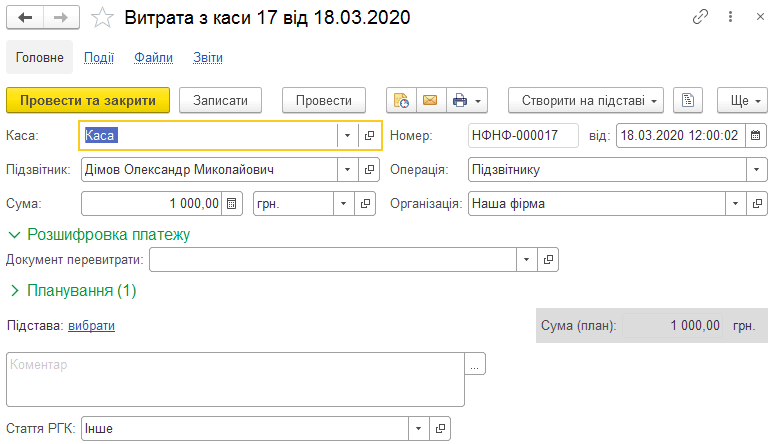The image size is (770, 444).
Task: Click the Записати button
Action: (x=220, y=100)
